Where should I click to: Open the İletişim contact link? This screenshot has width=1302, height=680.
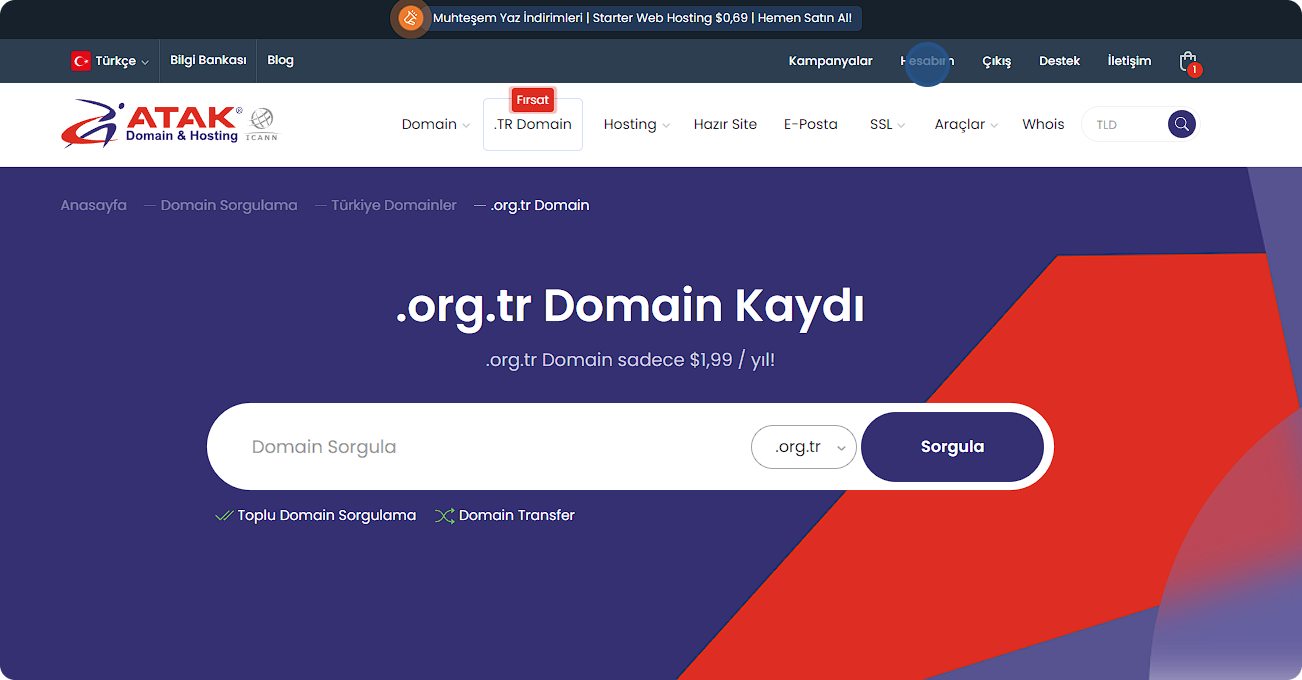pos(1129,61)
